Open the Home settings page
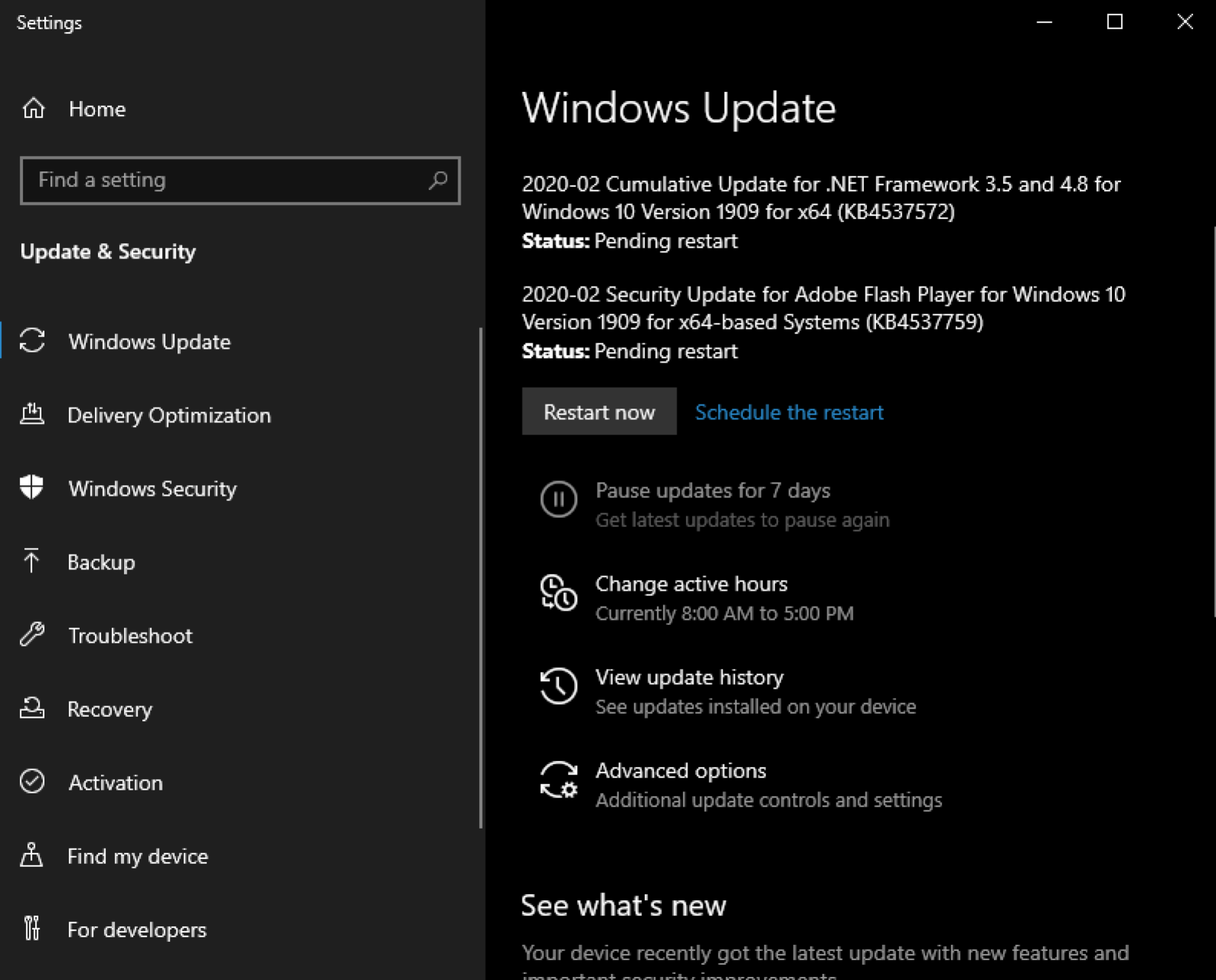Image resolution: width=1216 pixels, height=980 pixels. click(x=242, y=109)
